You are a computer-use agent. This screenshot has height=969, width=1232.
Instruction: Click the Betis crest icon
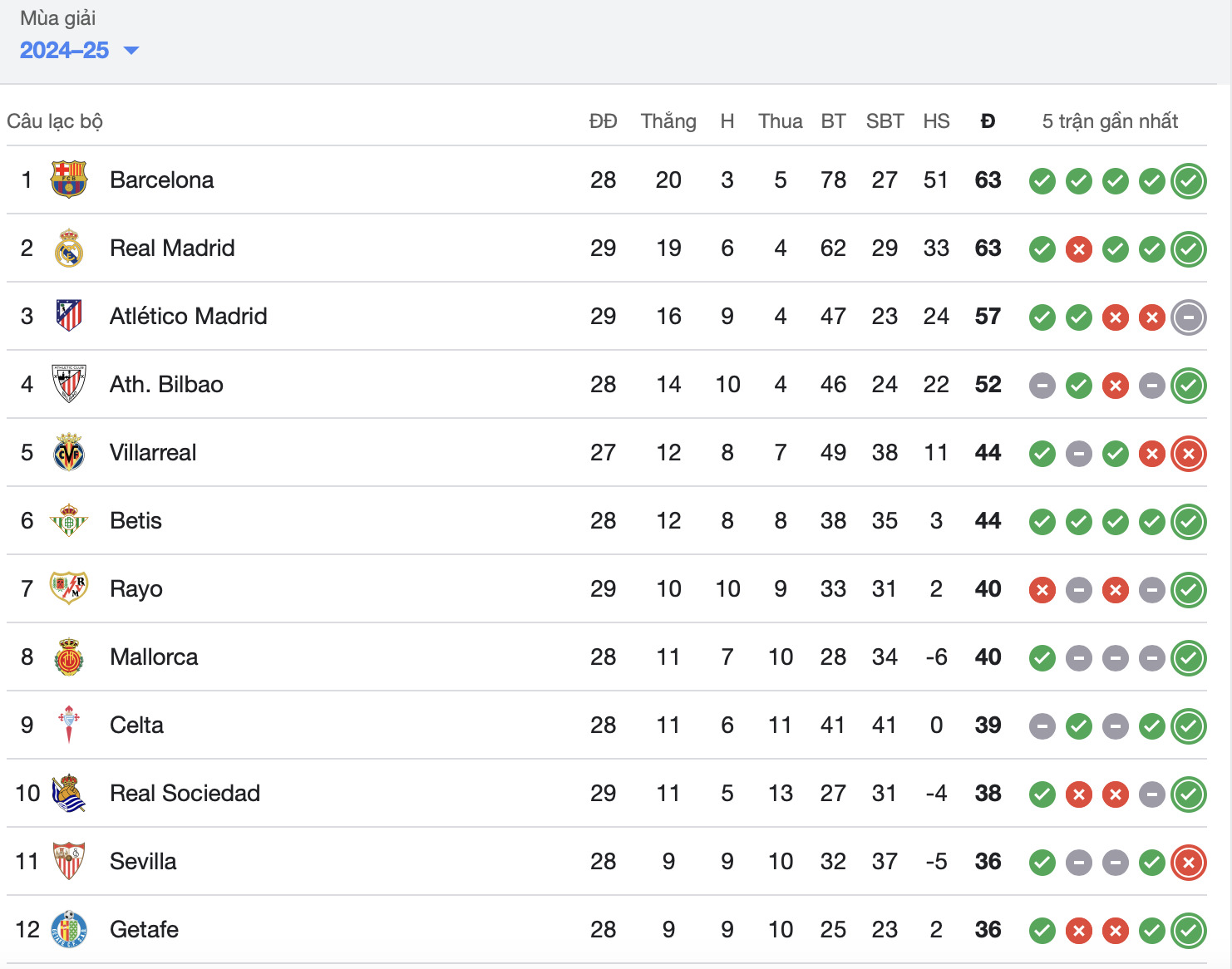coord(69,520)
